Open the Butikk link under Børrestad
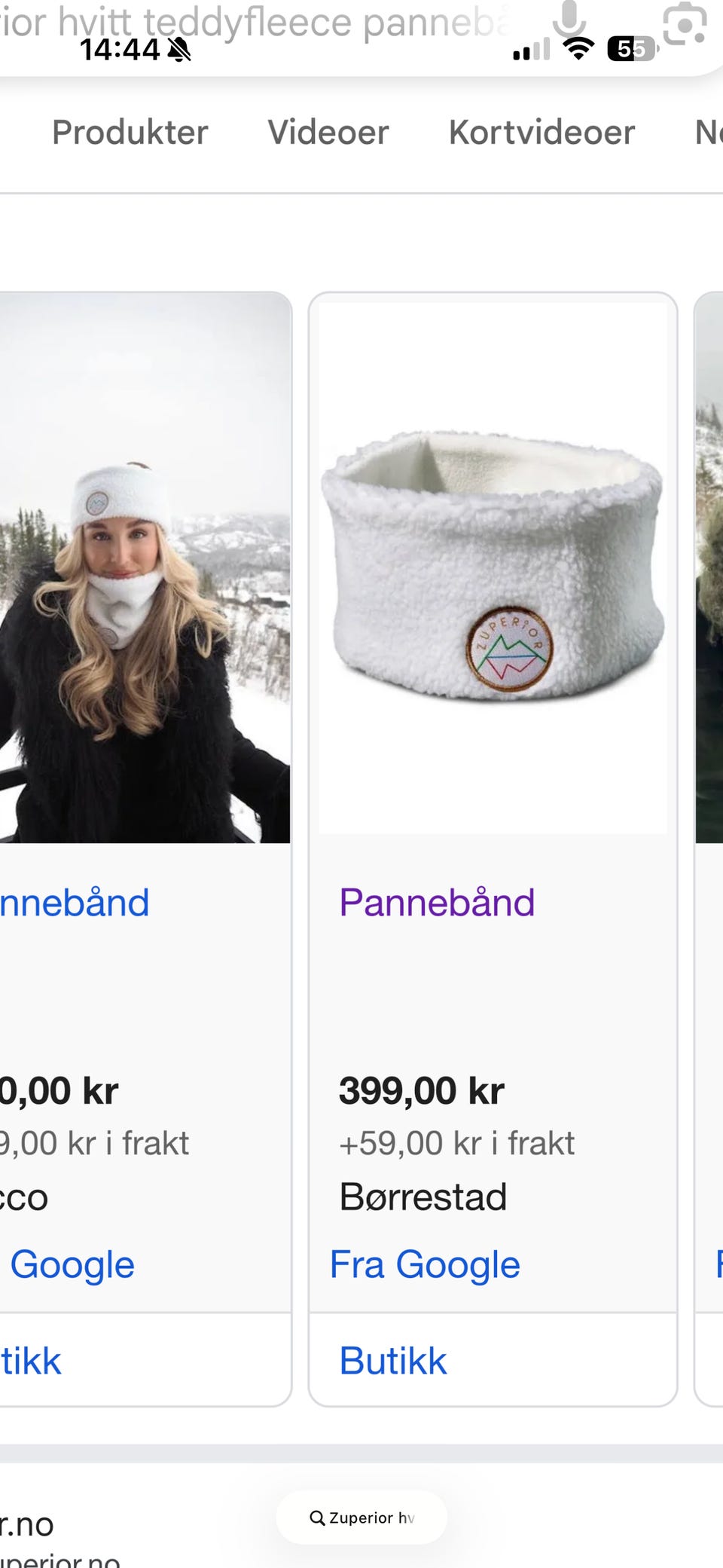This screenshot has width=723, height=1568. coord(393,1361)
